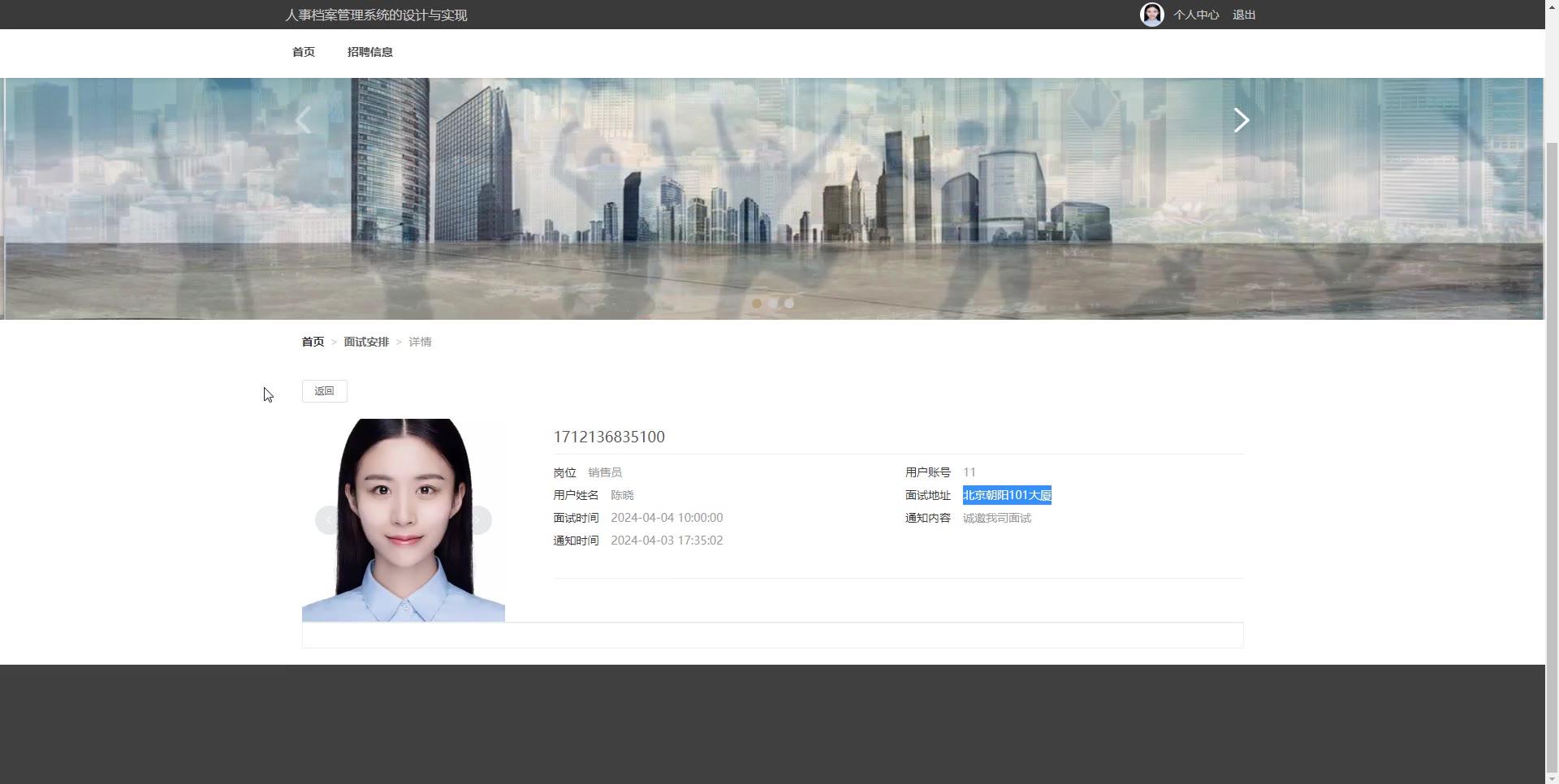Click 详情 breadcrumb text
Screen dimensions: 1559x784
[420, 342]
